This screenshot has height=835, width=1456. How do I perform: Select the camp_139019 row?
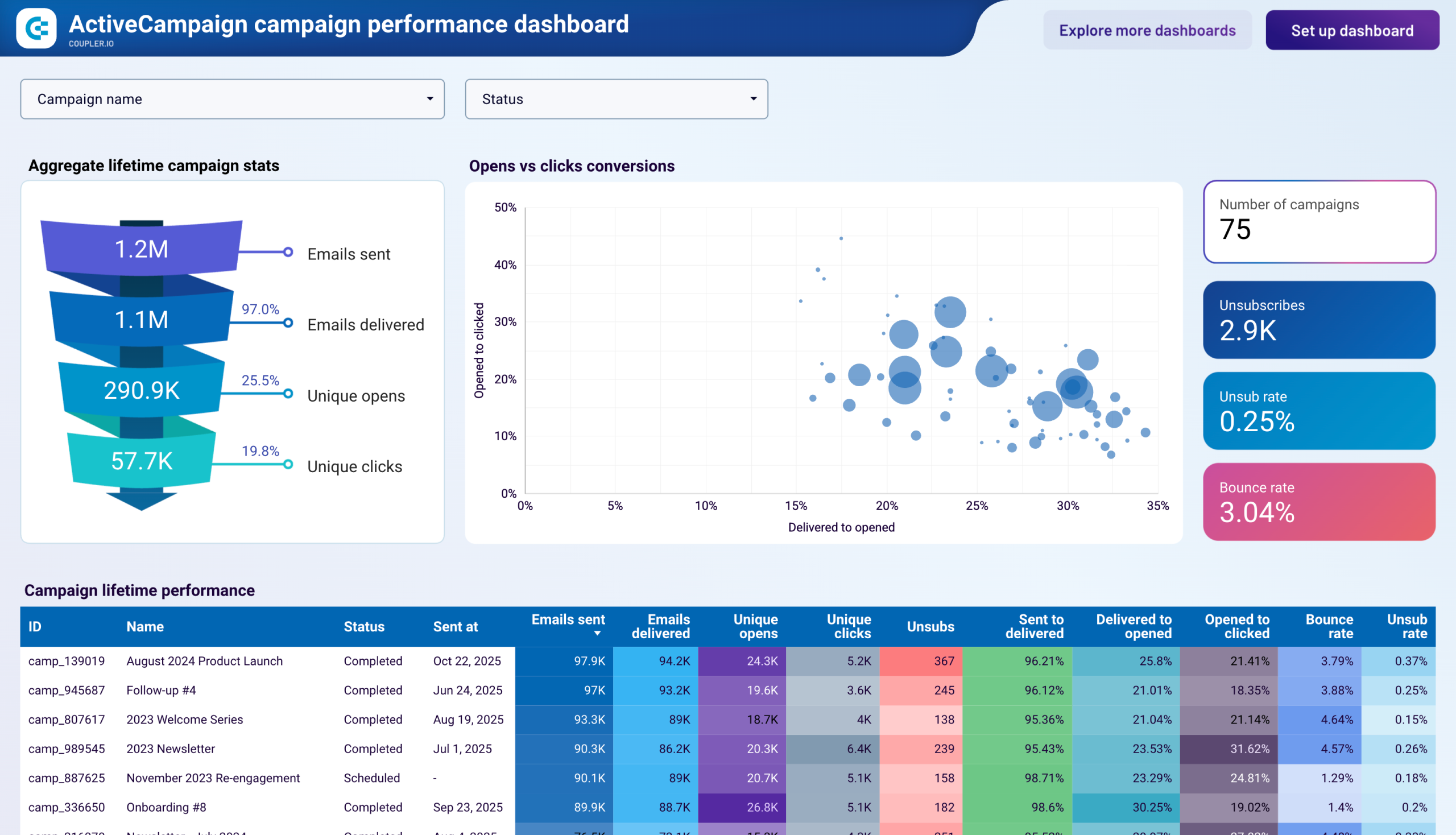67,660
